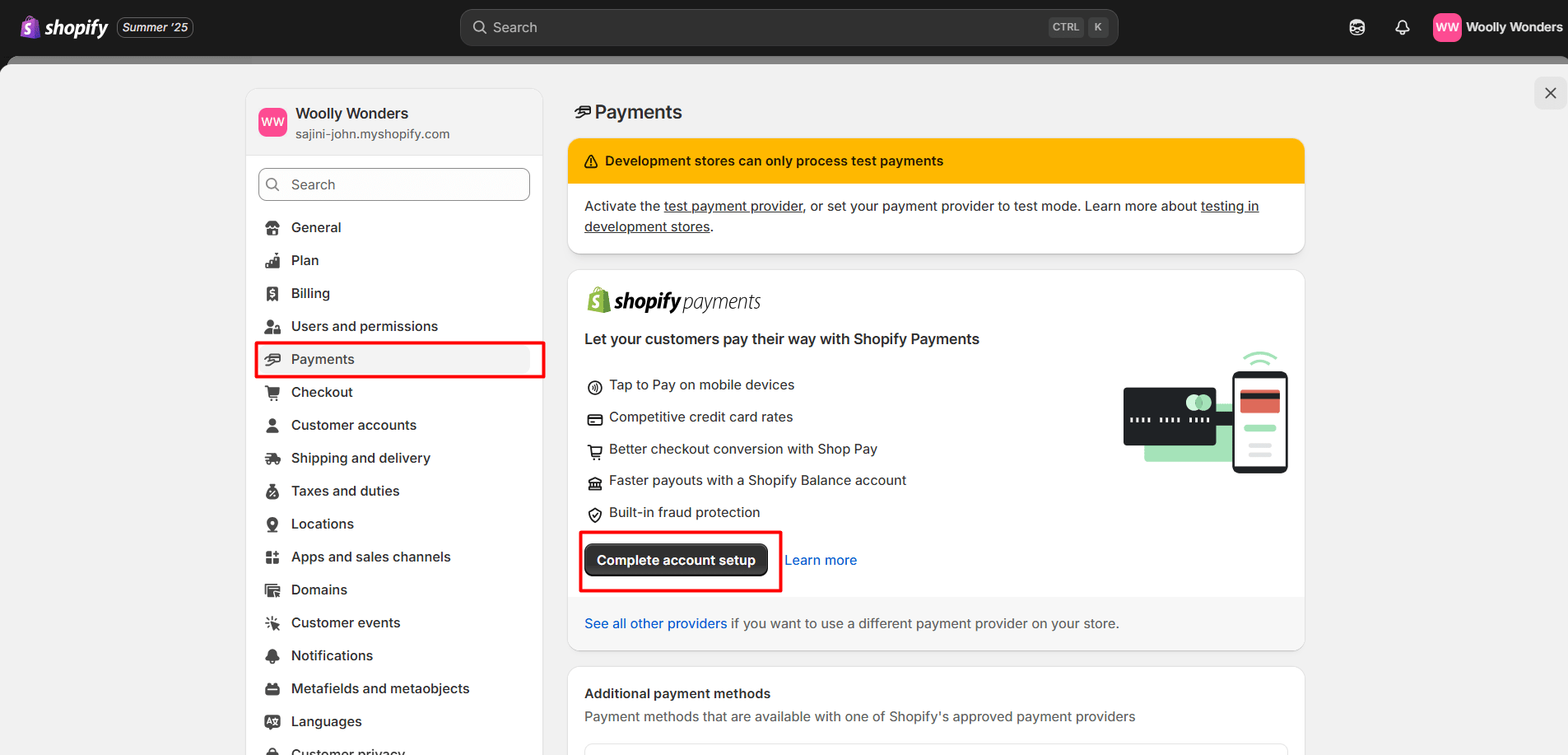Click the card and phone illustration
Screen dimensions: 1568x755
coord(1206,412)
